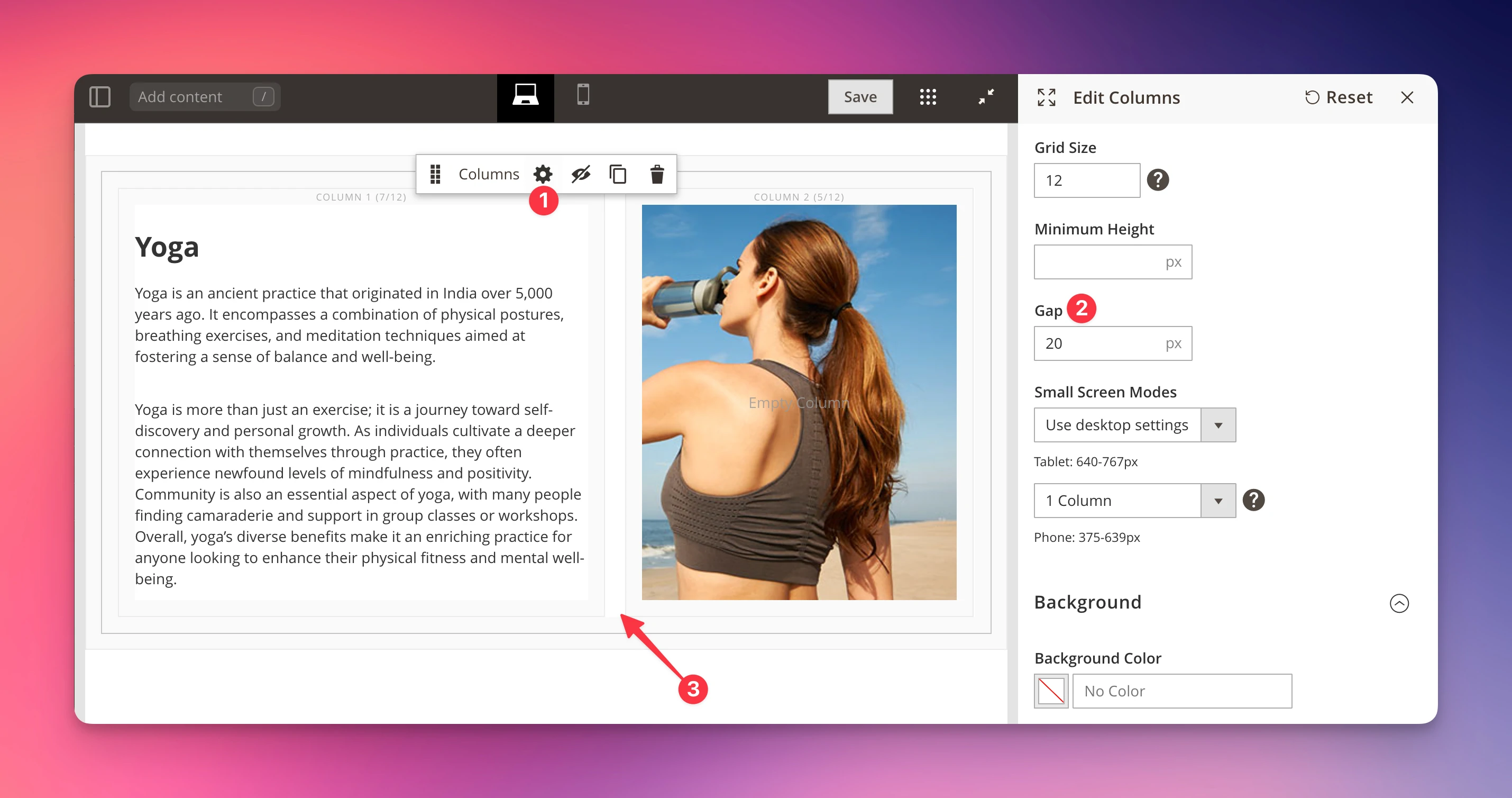Open the 1 Column dropdown
This screenshot has width=1512, height=798.
1134,500
